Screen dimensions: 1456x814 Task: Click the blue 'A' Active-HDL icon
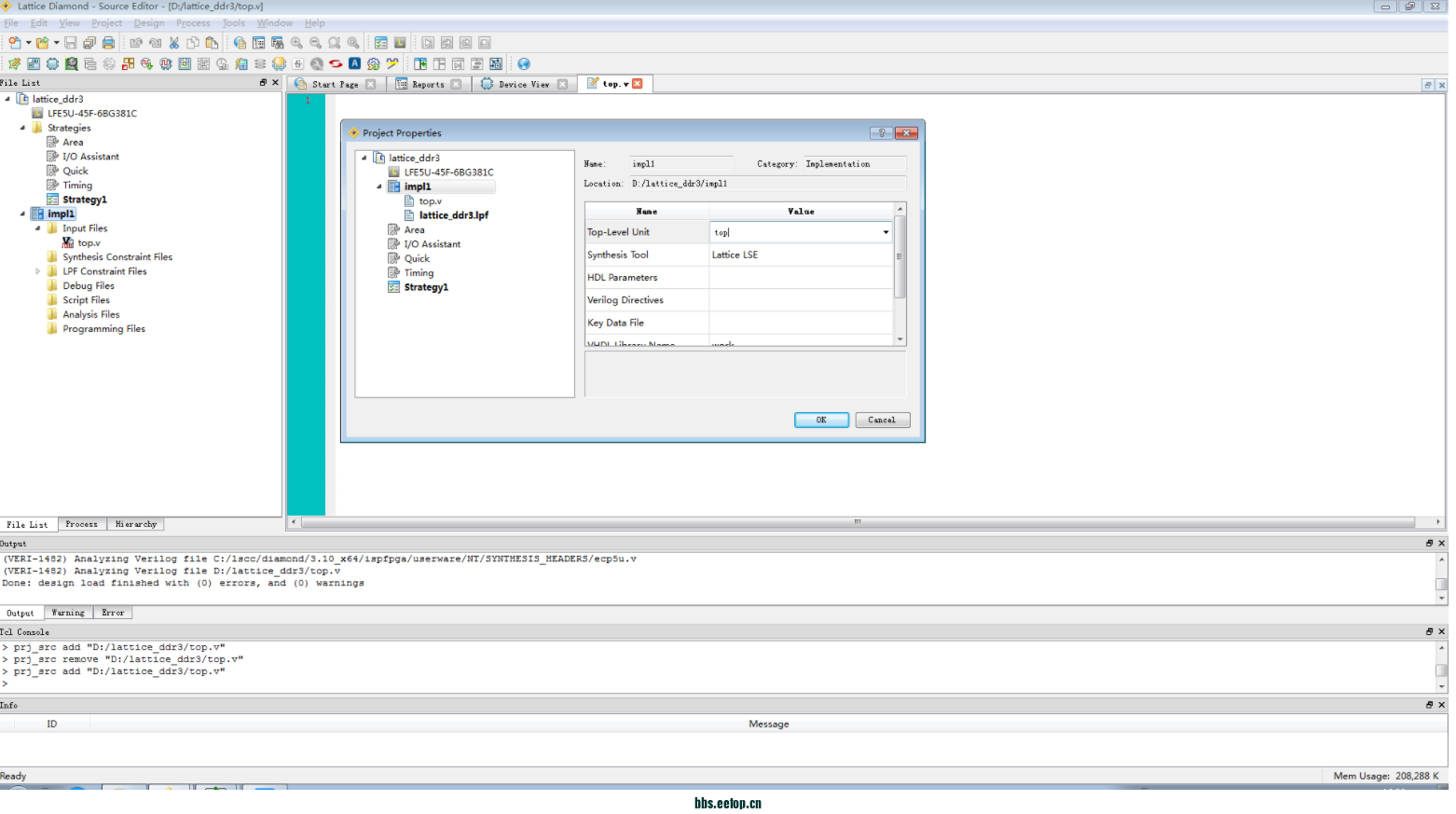tap(354, 63)
